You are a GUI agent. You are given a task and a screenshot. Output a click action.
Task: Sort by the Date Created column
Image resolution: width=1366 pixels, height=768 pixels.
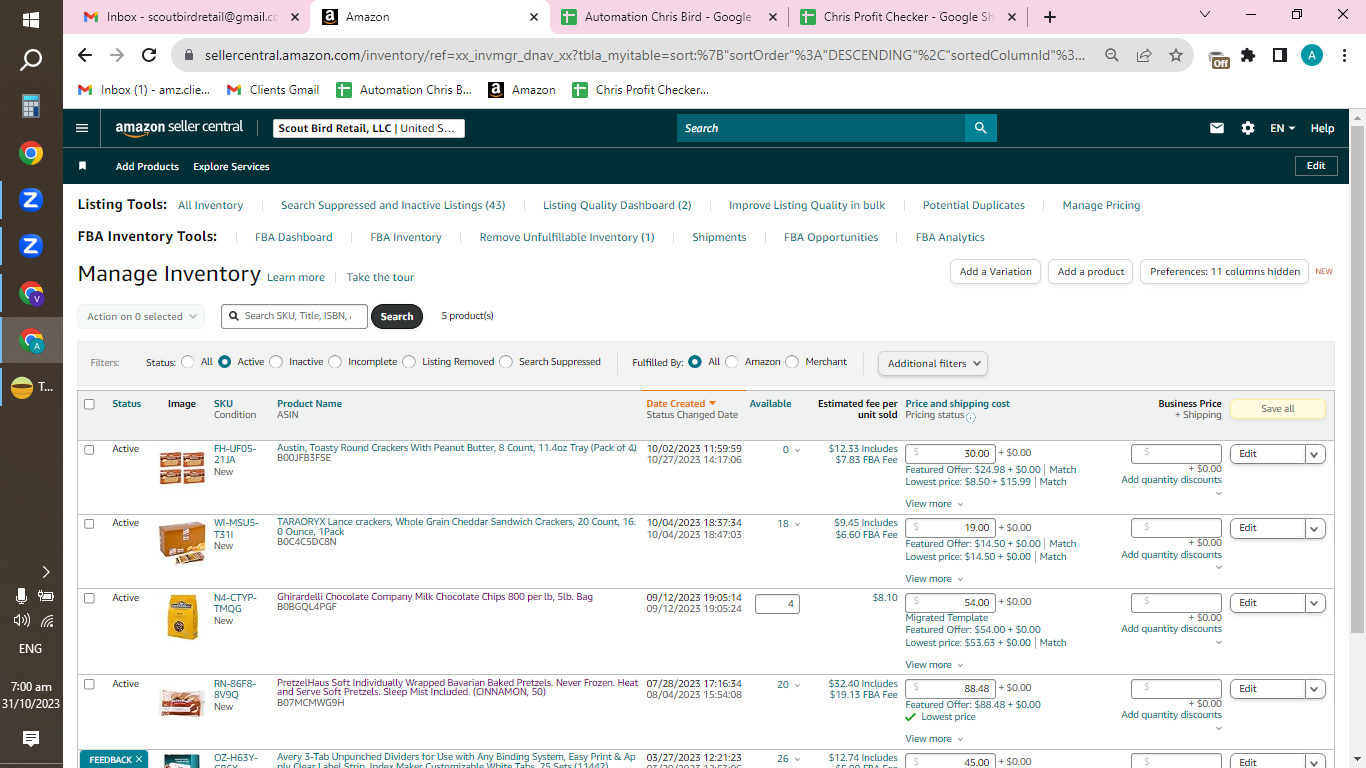pos(680,404)
